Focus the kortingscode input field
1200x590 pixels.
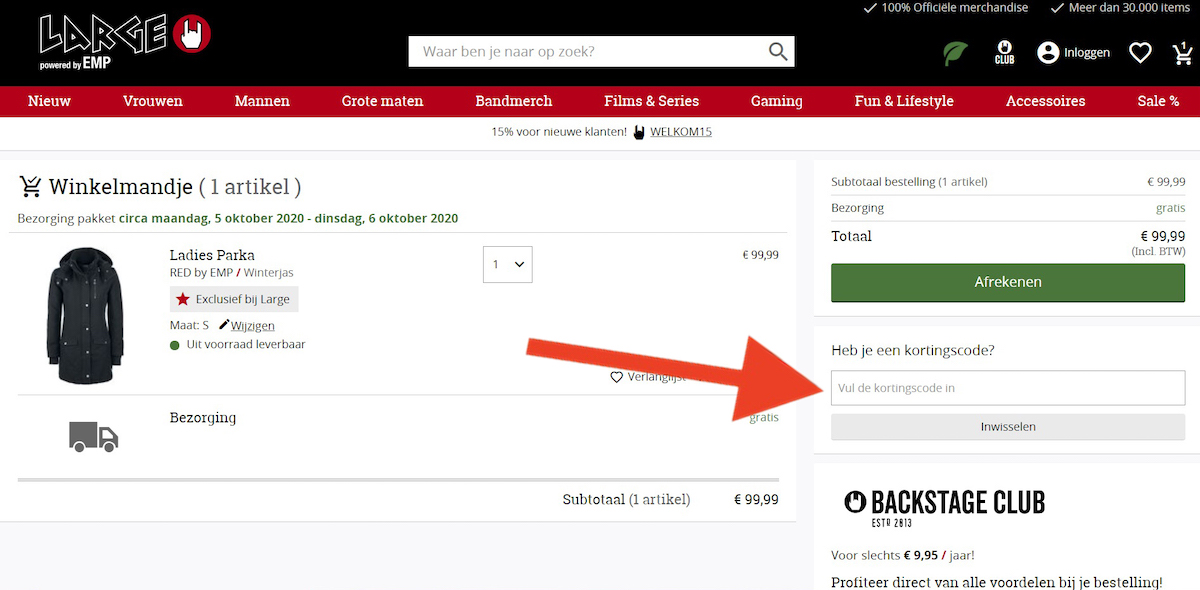tap(1008, 388)
